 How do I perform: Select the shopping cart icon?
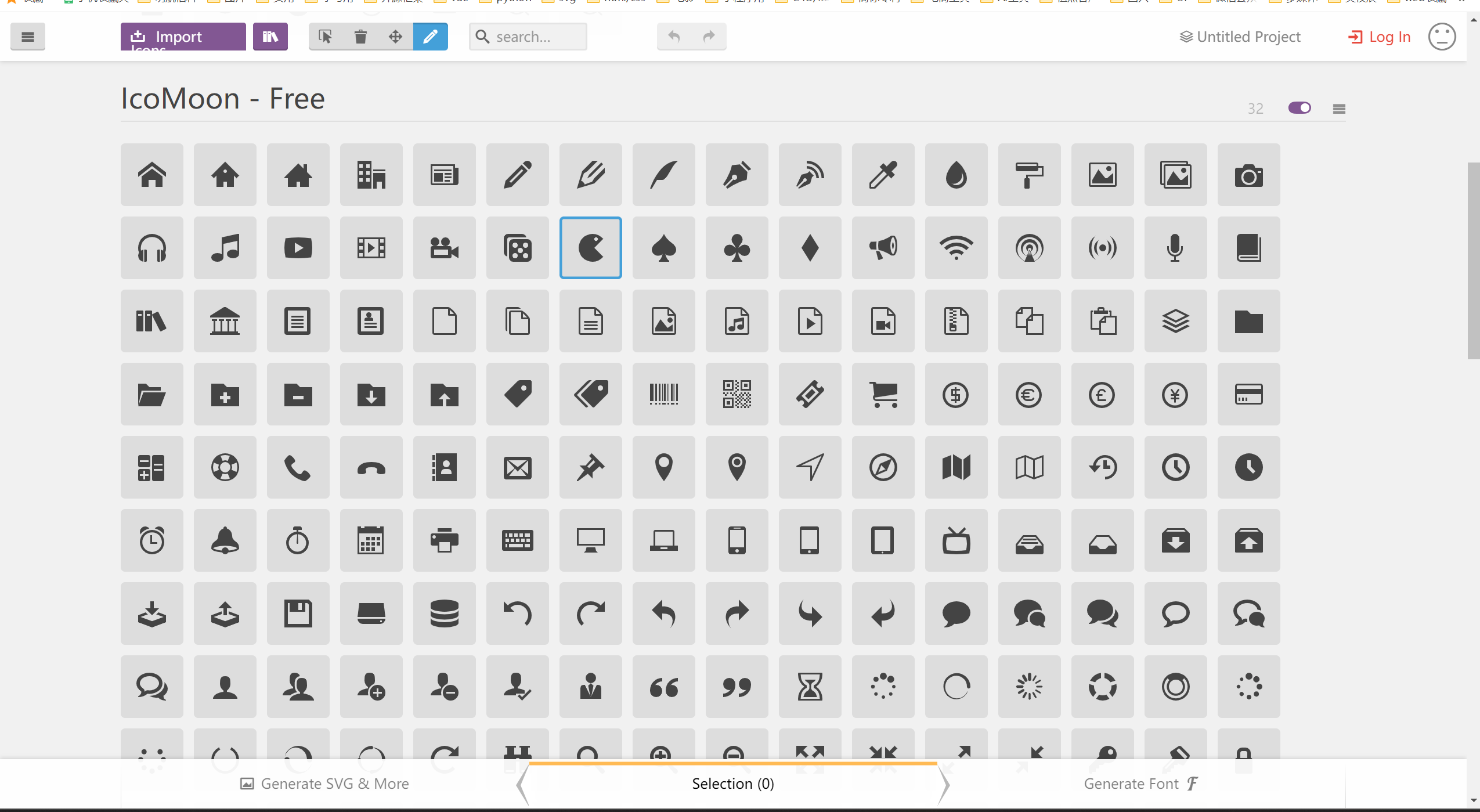pyautogui.click(x=883, y=394)
